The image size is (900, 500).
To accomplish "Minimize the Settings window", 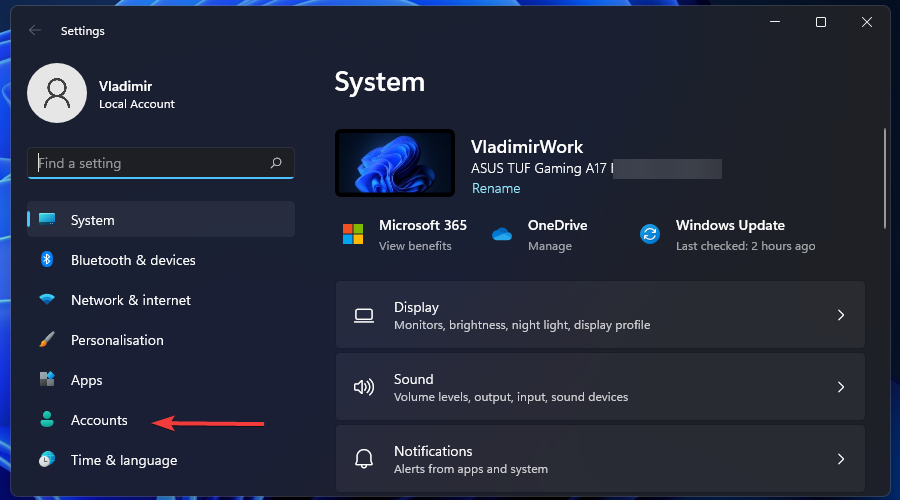I will click(x=775, y=22).
